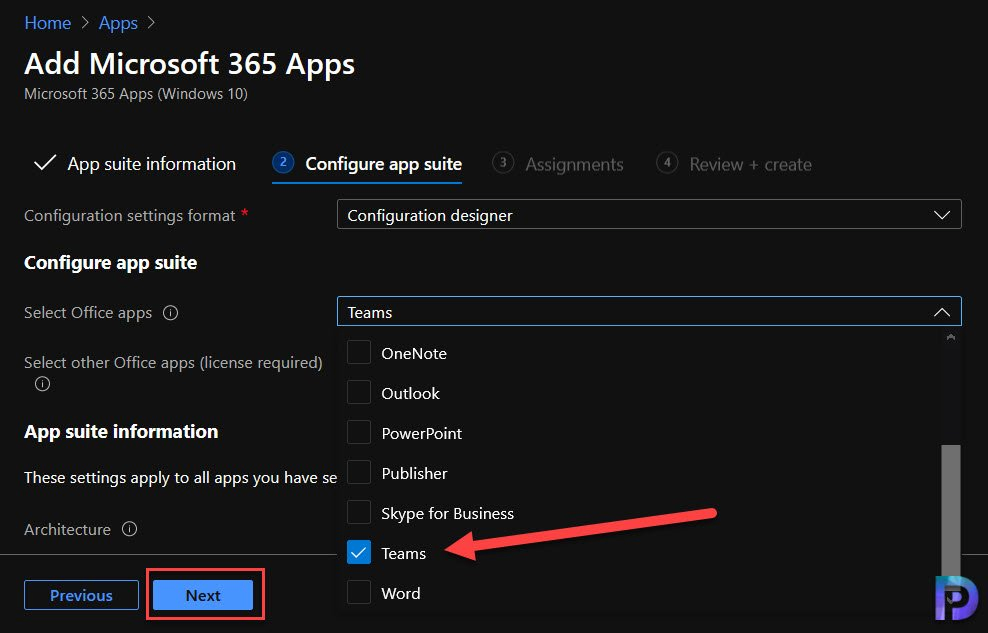Select the Configure app suite tab
Screen dimensions: 988x633
(x=367, y=164)
